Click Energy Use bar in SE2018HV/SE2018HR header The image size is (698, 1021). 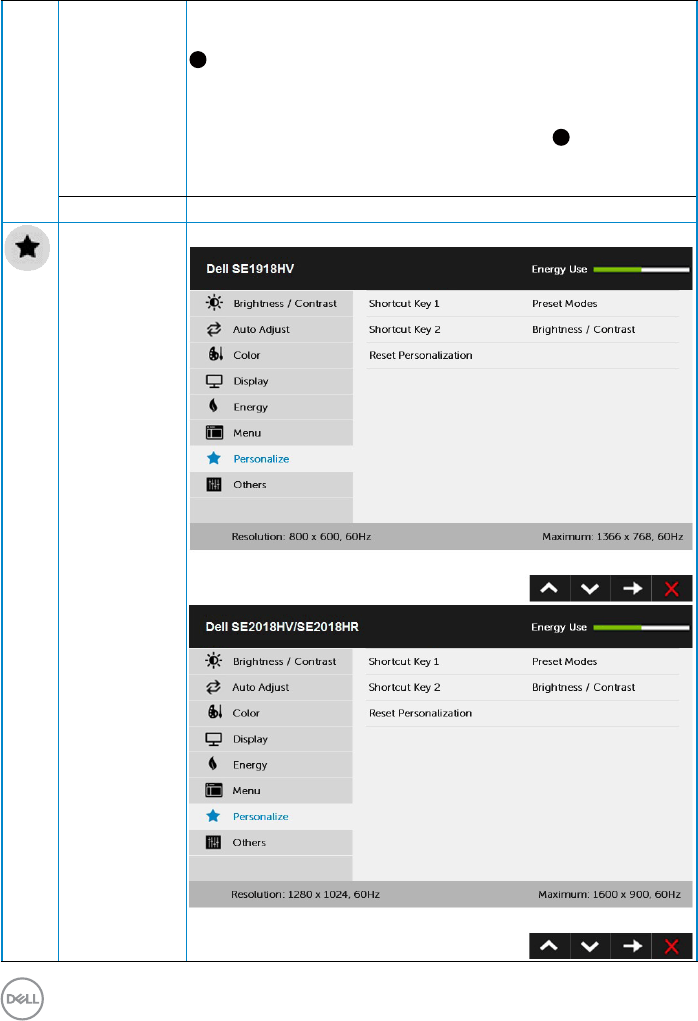(x=641, y=627)
